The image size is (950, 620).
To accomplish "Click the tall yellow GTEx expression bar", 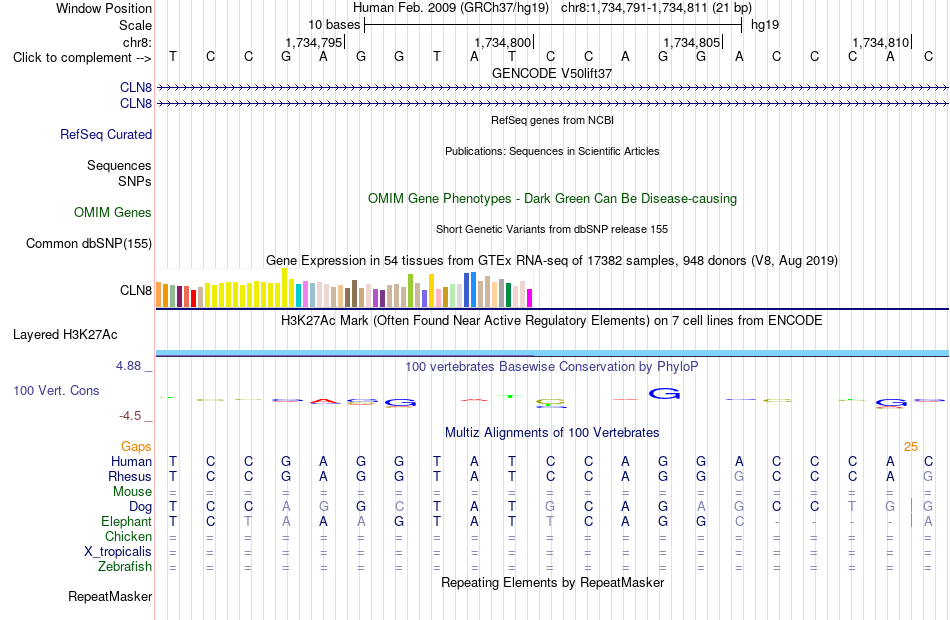I will (284, 288).
